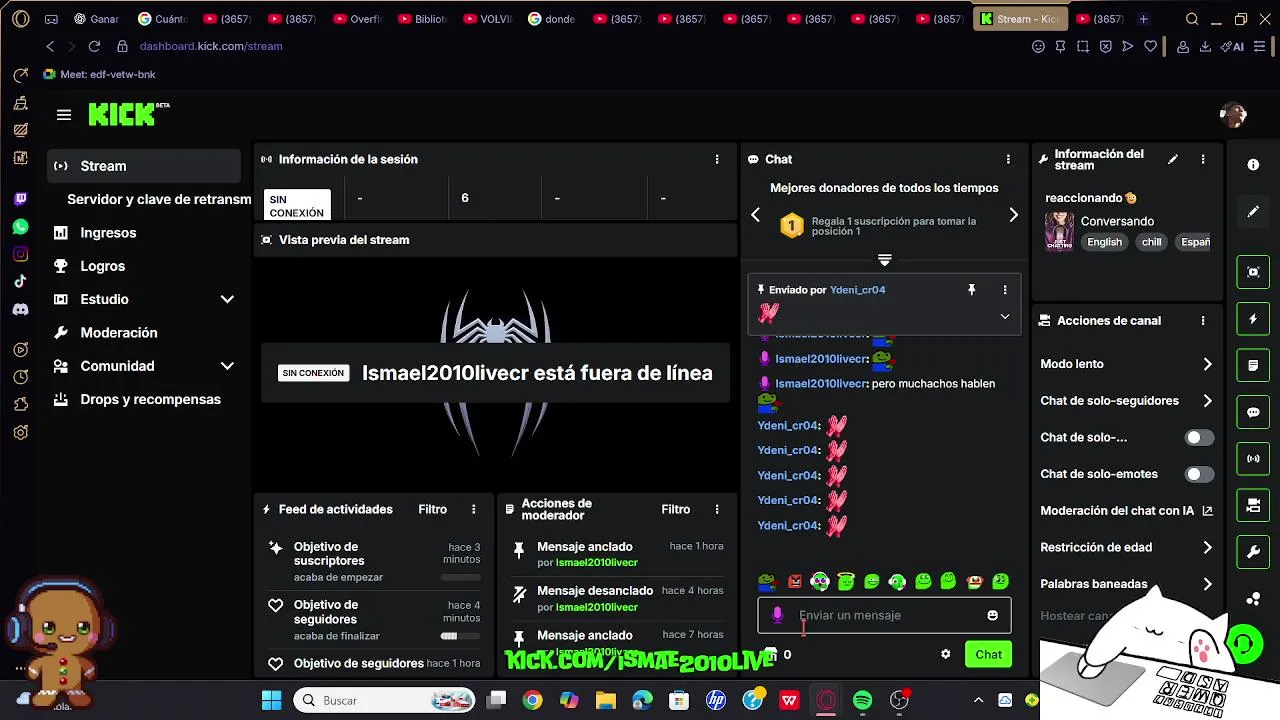
Task: Open Windows Start button
Action: tap(271, 700)
